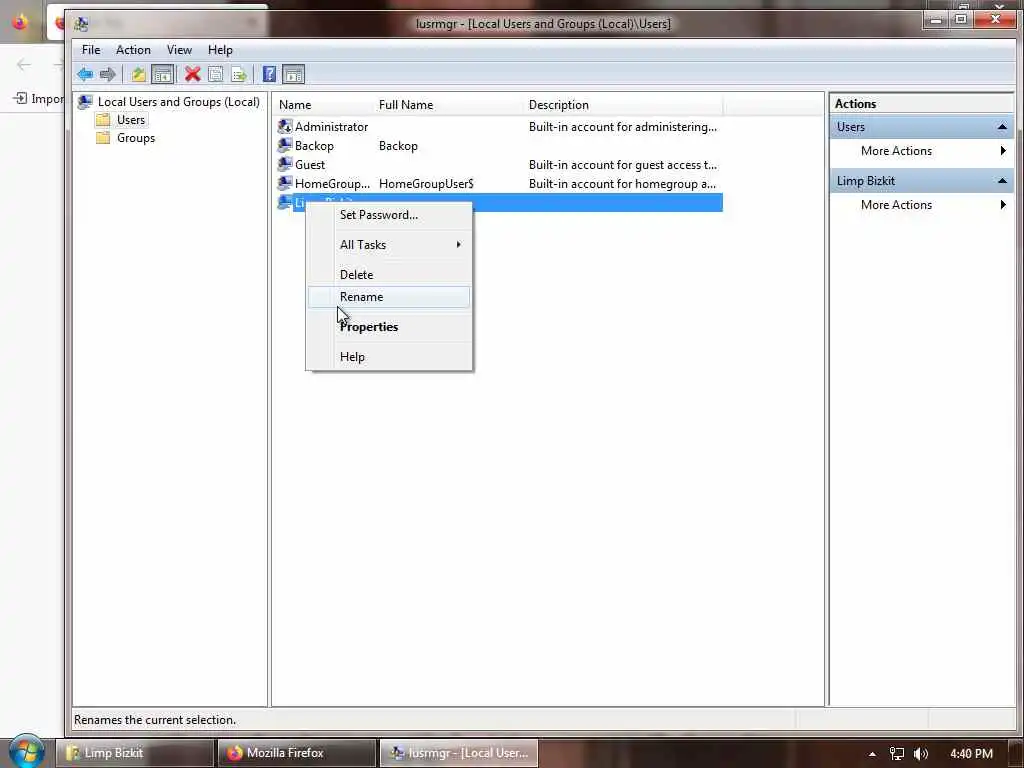Show hidden tray icons arrow
The image size is (1024, 768).
[x=872, y=754]
